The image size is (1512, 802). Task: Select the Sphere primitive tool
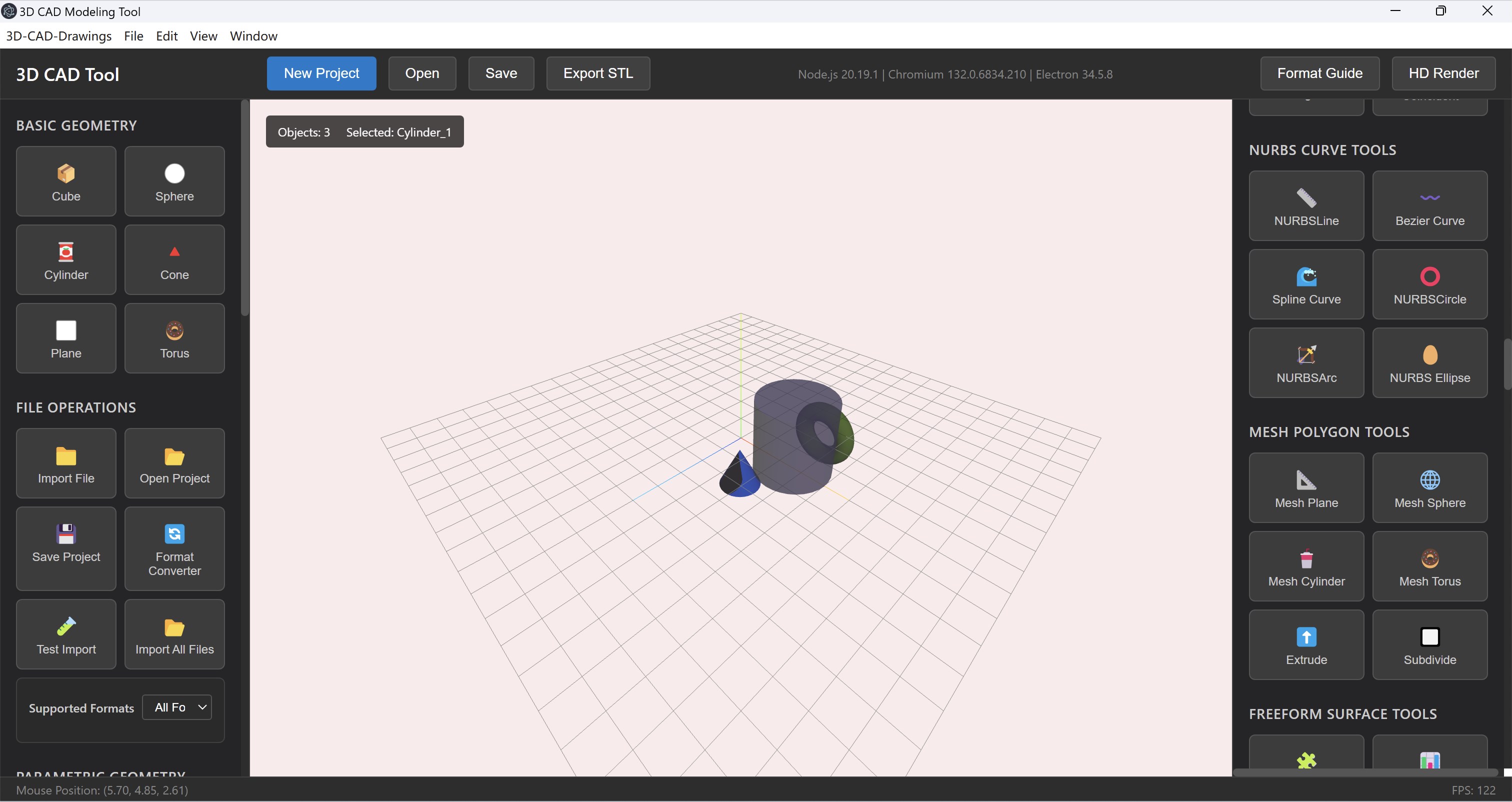[x=173, y=181]
